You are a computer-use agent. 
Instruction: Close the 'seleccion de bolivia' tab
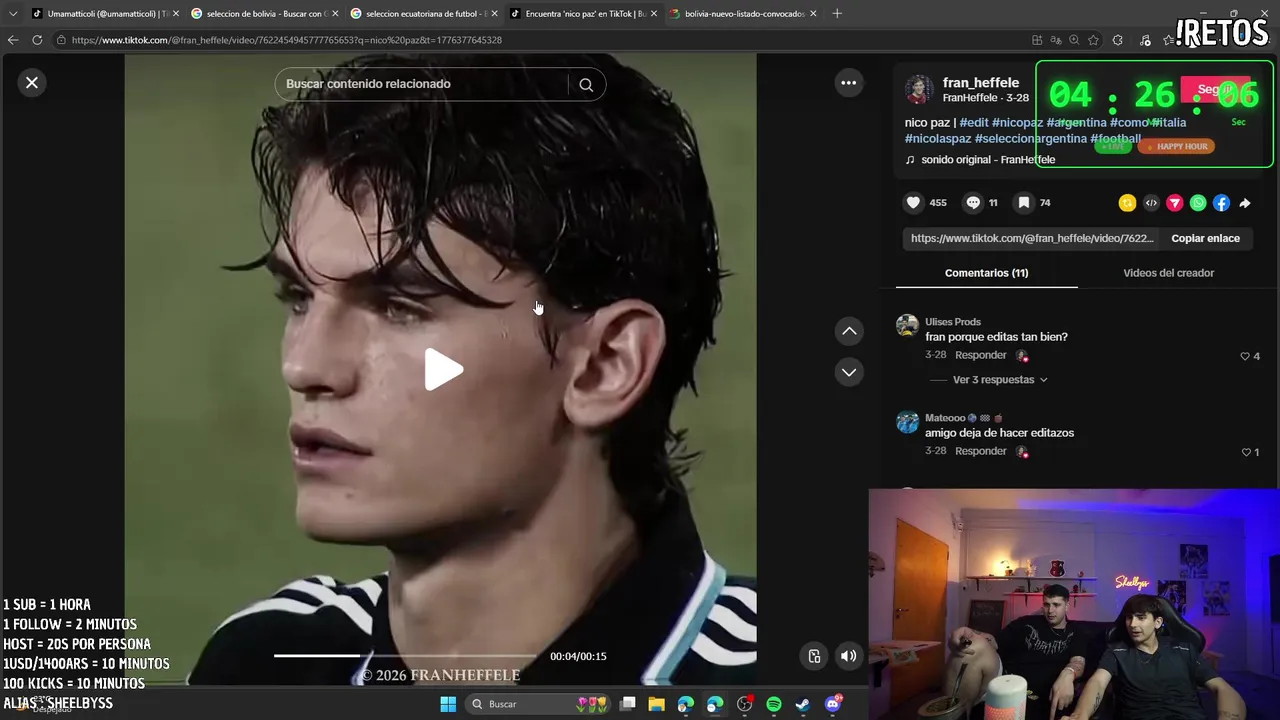click(336, 14)
